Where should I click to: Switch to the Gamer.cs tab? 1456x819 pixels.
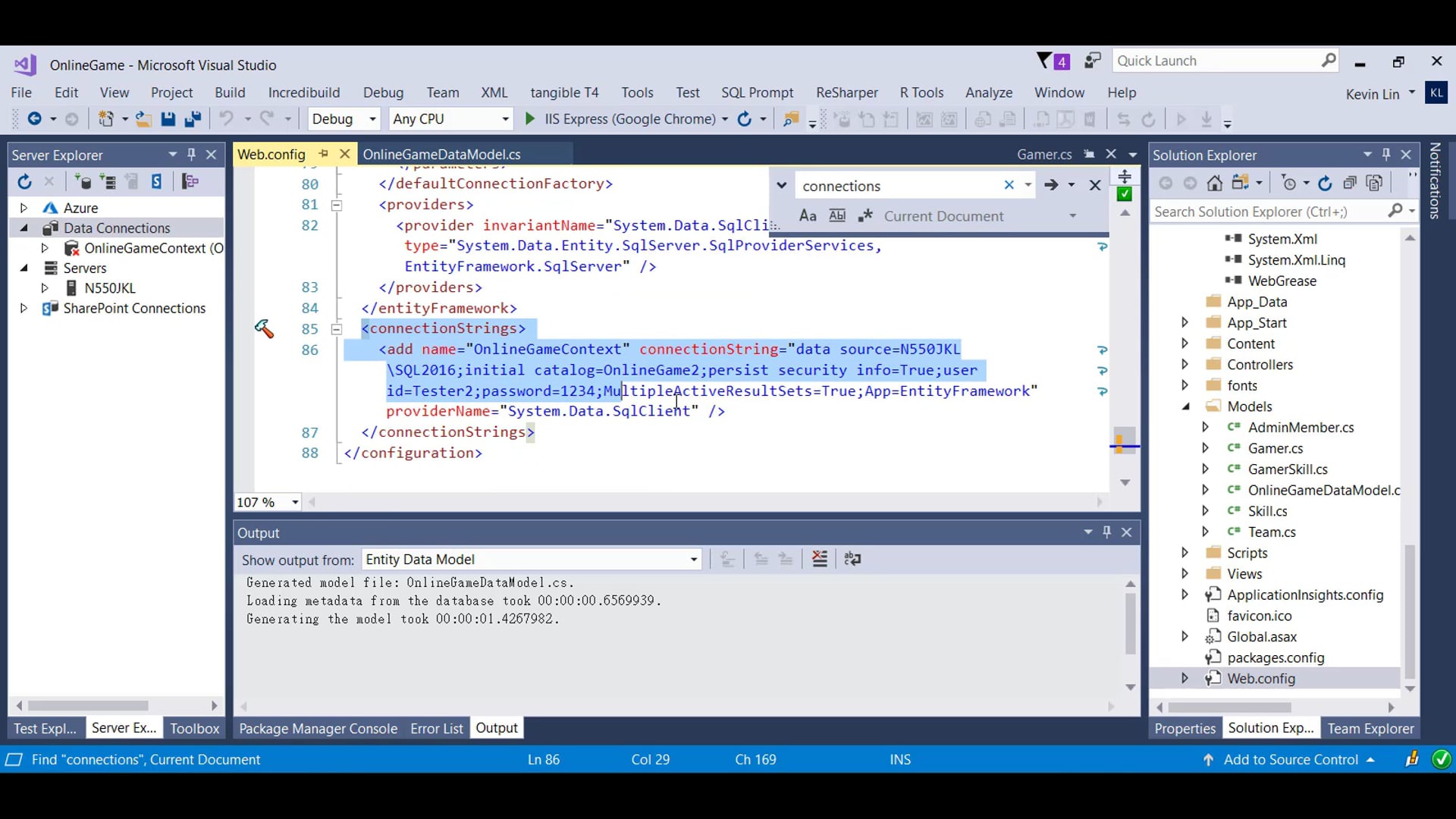point(1045,154)
